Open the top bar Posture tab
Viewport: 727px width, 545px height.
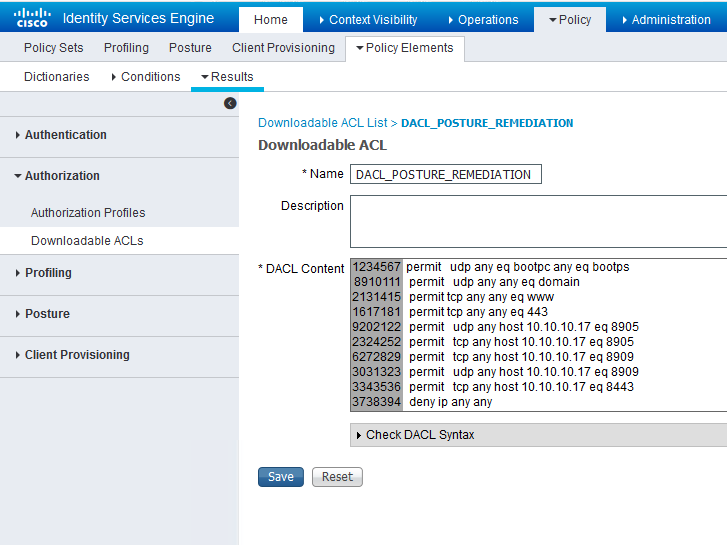click(x=190, y=48)
